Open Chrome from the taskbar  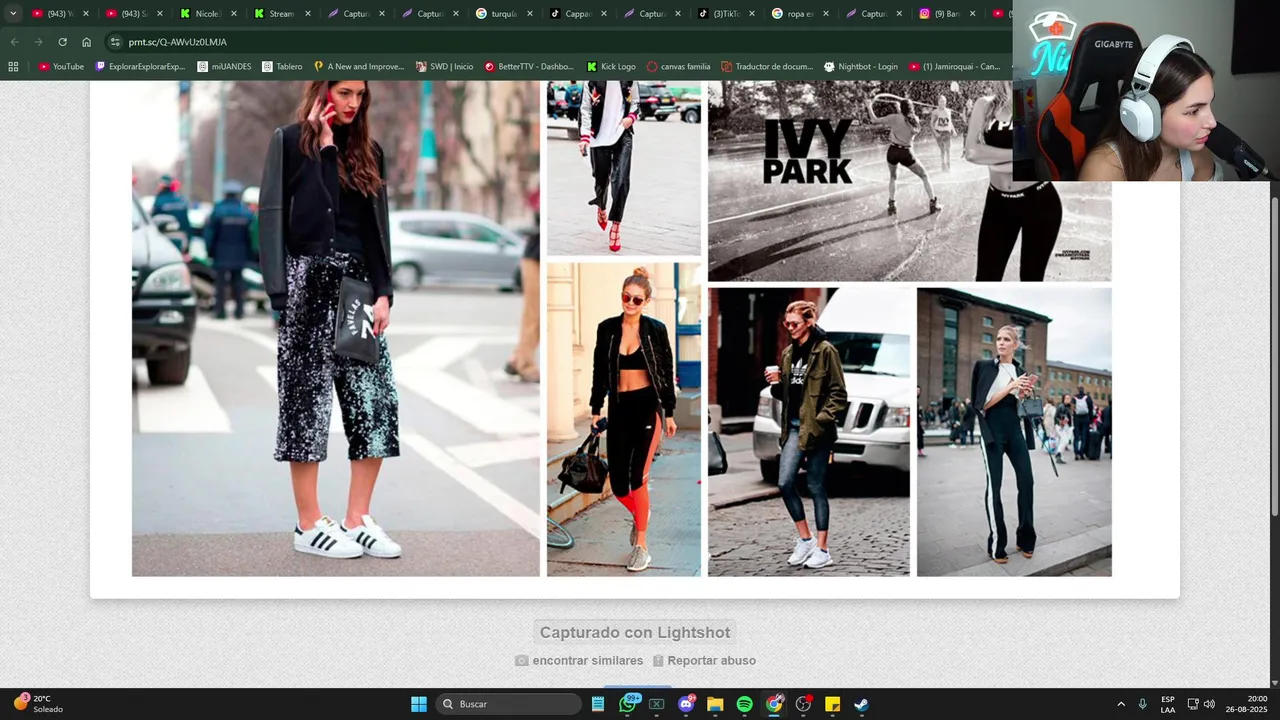point(774,704)
